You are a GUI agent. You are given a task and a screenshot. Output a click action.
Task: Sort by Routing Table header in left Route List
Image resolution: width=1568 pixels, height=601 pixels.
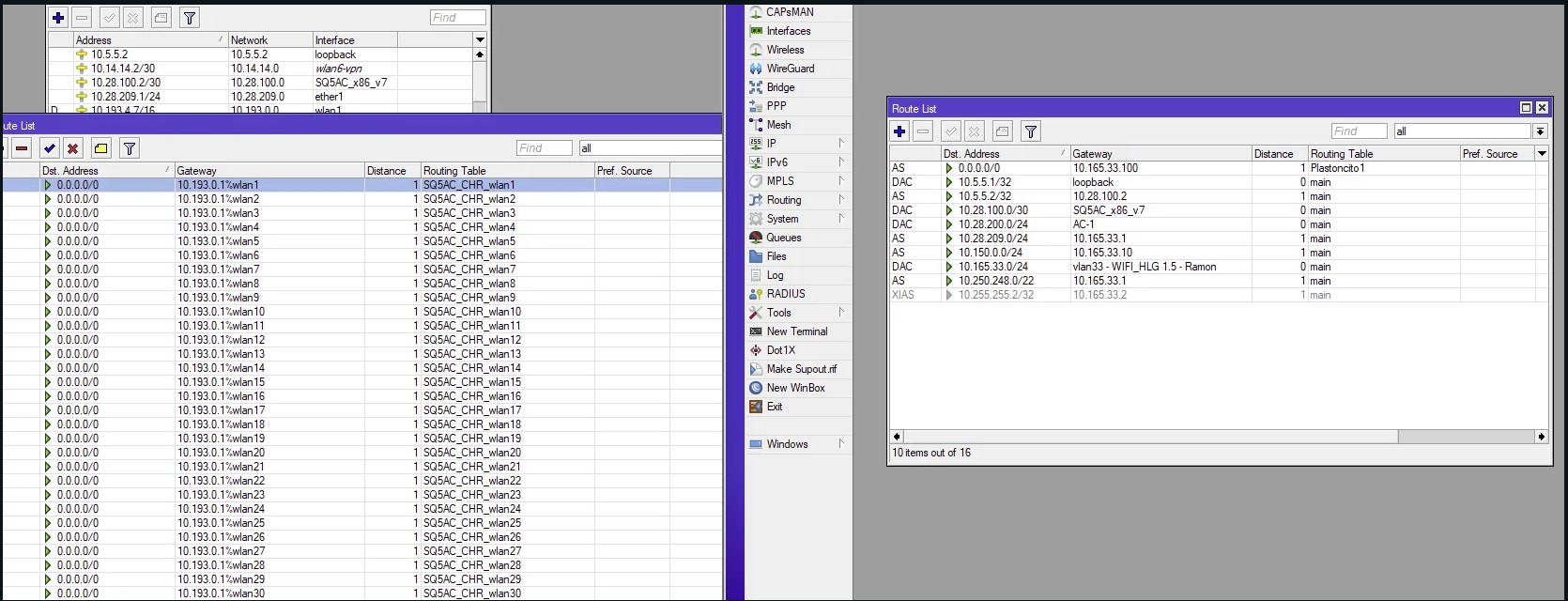(507, 171)
